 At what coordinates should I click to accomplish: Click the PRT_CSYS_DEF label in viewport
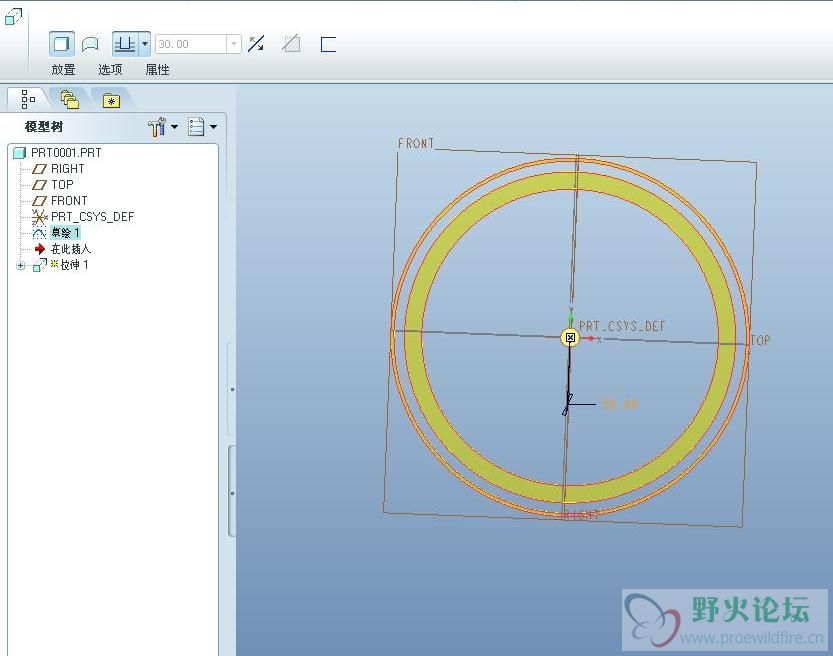[x=622, y=326]
